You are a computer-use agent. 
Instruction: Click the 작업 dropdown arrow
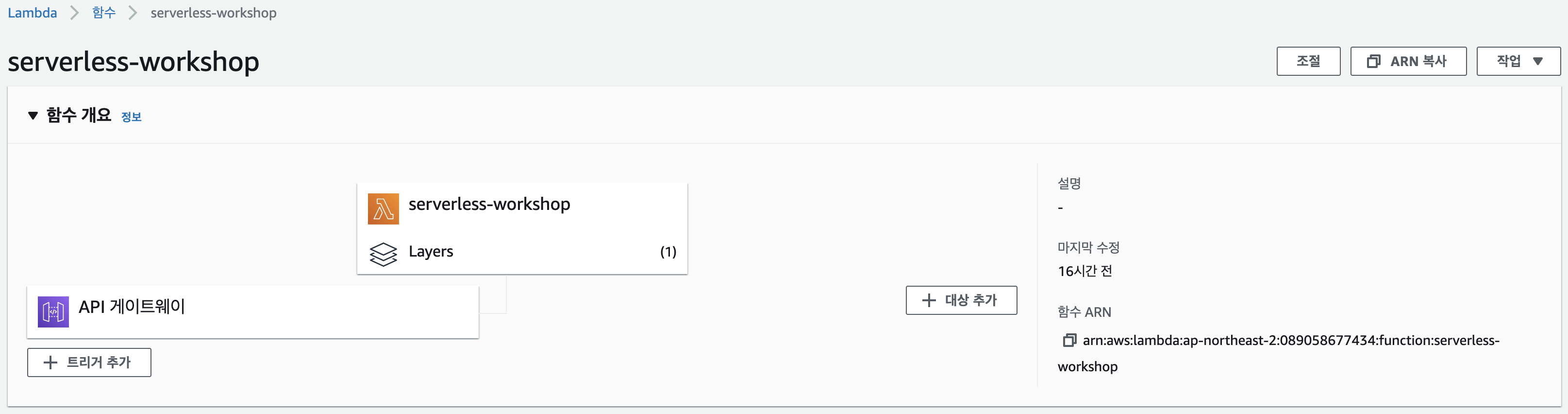tap(1537, 61)
